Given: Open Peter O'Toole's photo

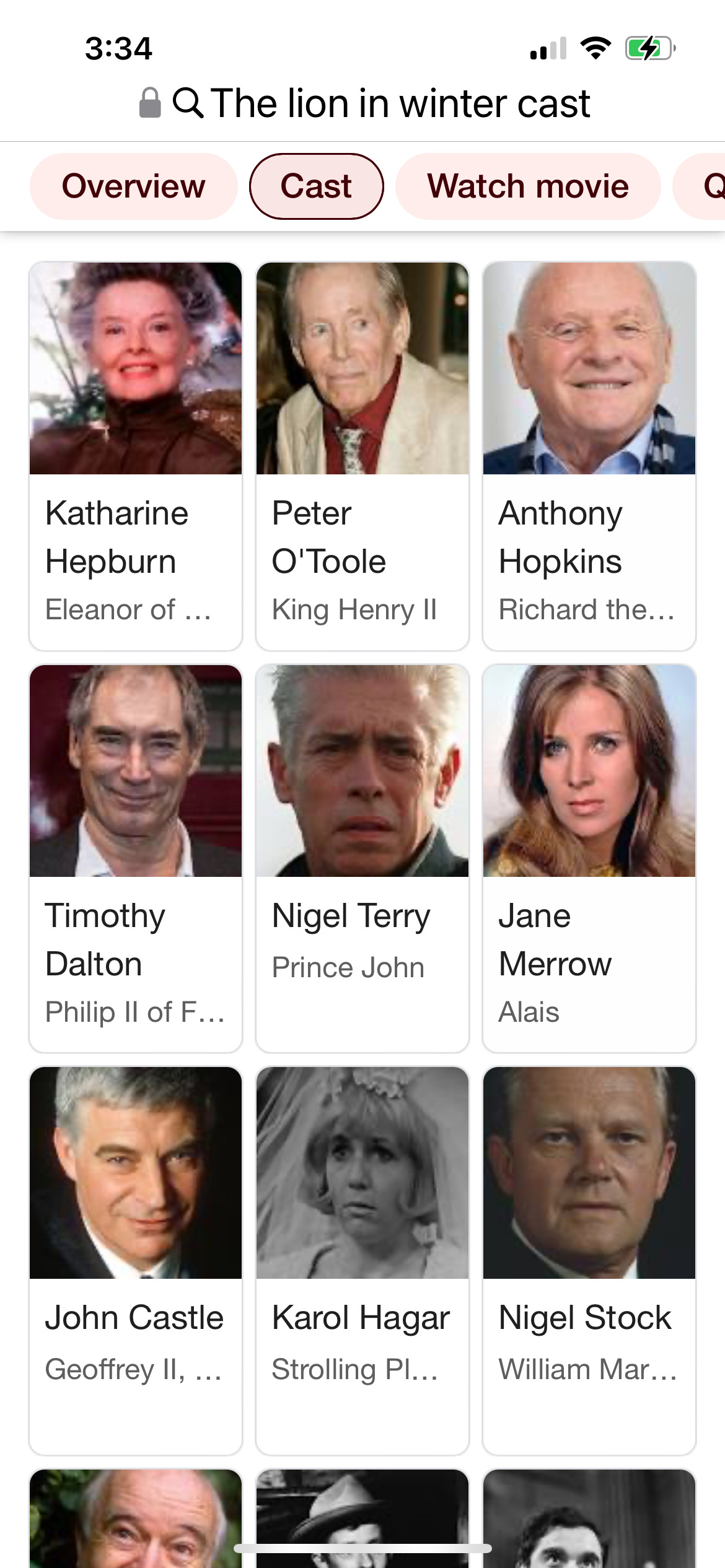Looking at the screenshot, I should 362,368.
